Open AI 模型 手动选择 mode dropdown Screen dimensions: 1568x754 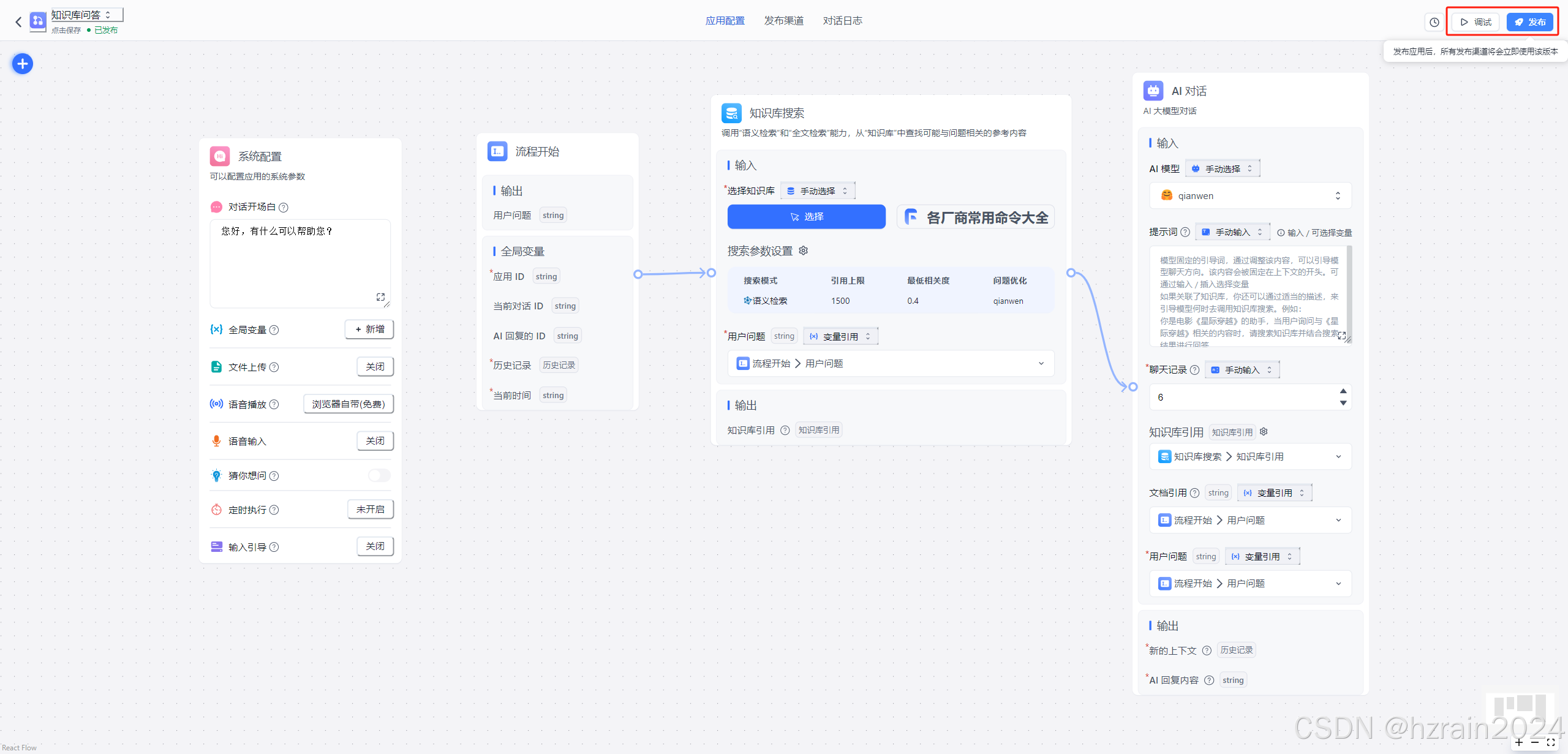point(1223,168)
